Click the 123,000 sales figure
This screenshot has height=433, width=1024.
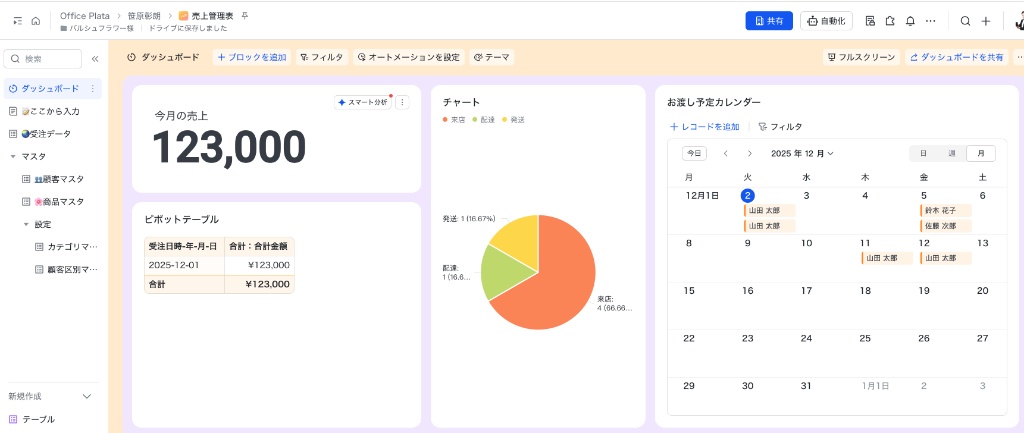[x=229, y=146]
